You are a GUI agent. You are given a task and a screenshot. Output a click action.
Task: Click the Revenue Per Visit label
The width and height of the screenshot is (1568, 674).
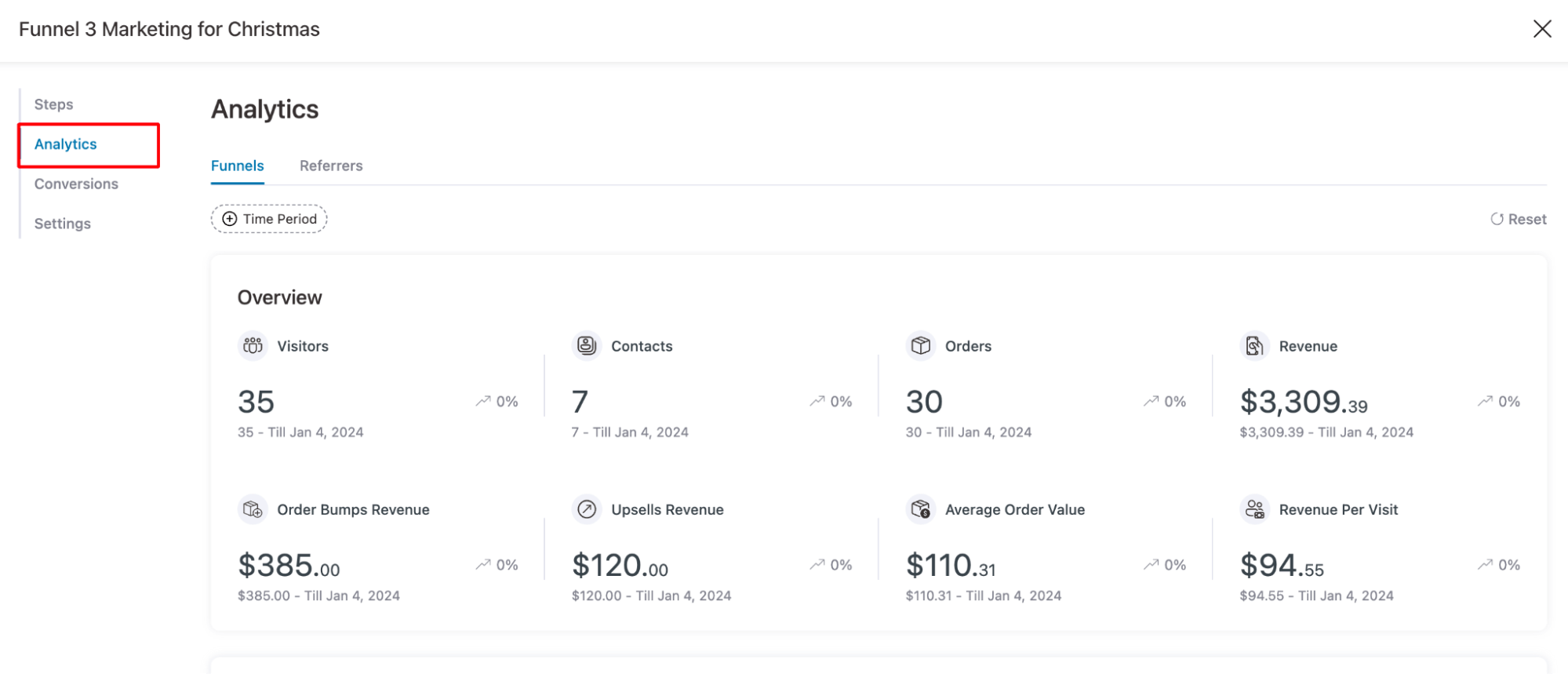tap(1338, 509)
